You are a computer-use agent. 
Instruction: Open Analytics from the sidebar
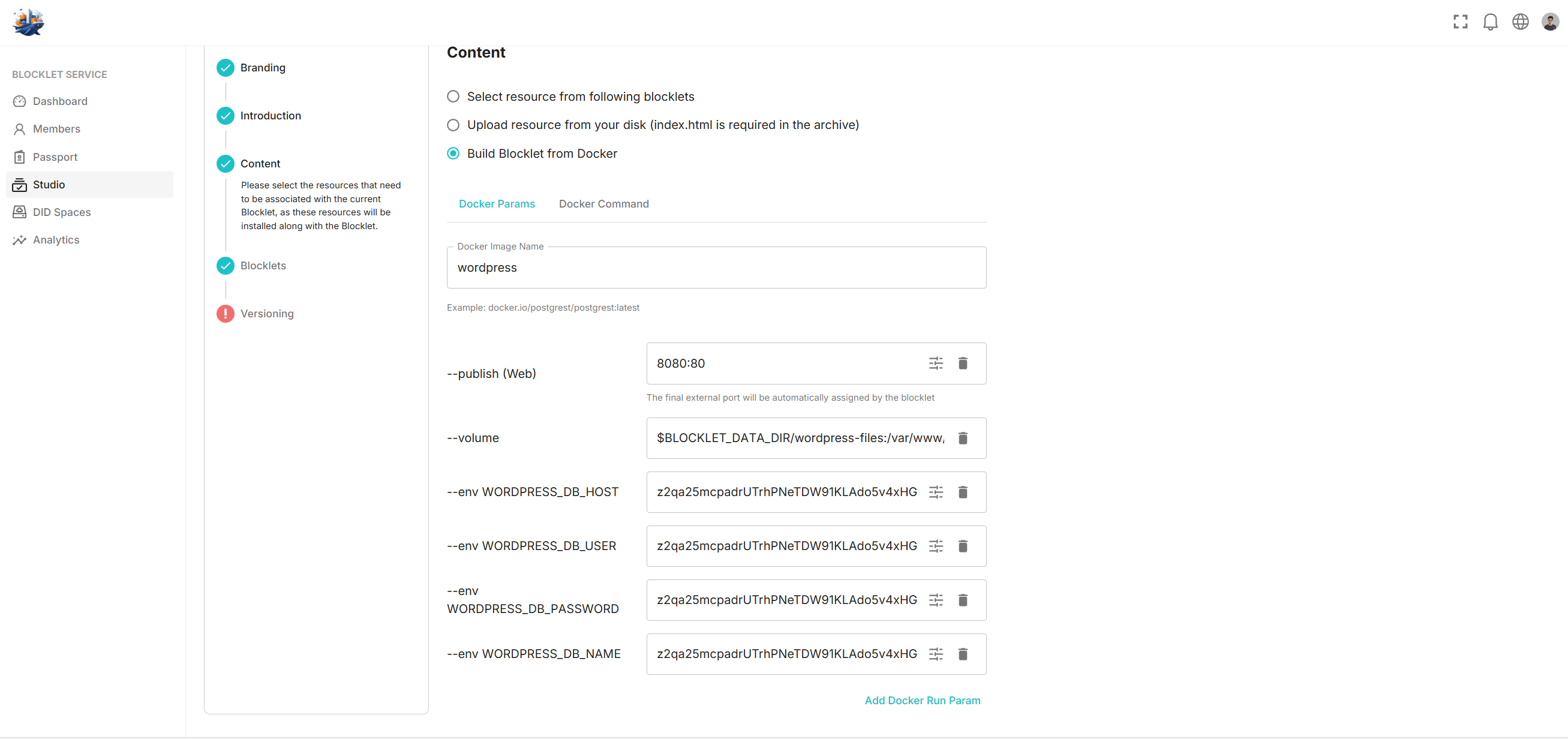pyautogui.click(x=56, y=240)
